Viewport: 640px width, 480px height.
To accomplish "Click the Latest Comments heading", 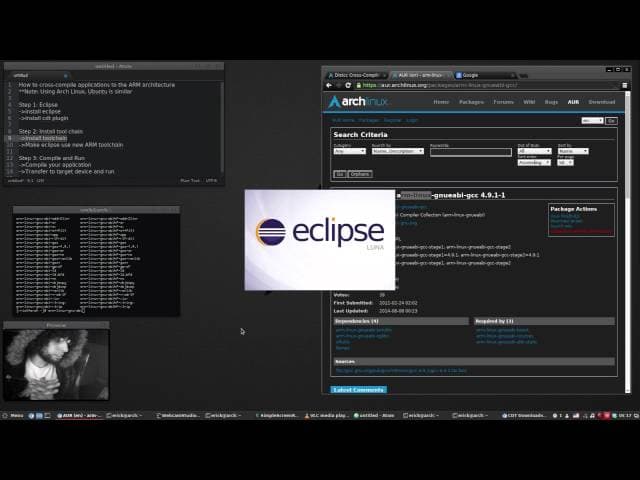I will [x=358, y=390].
